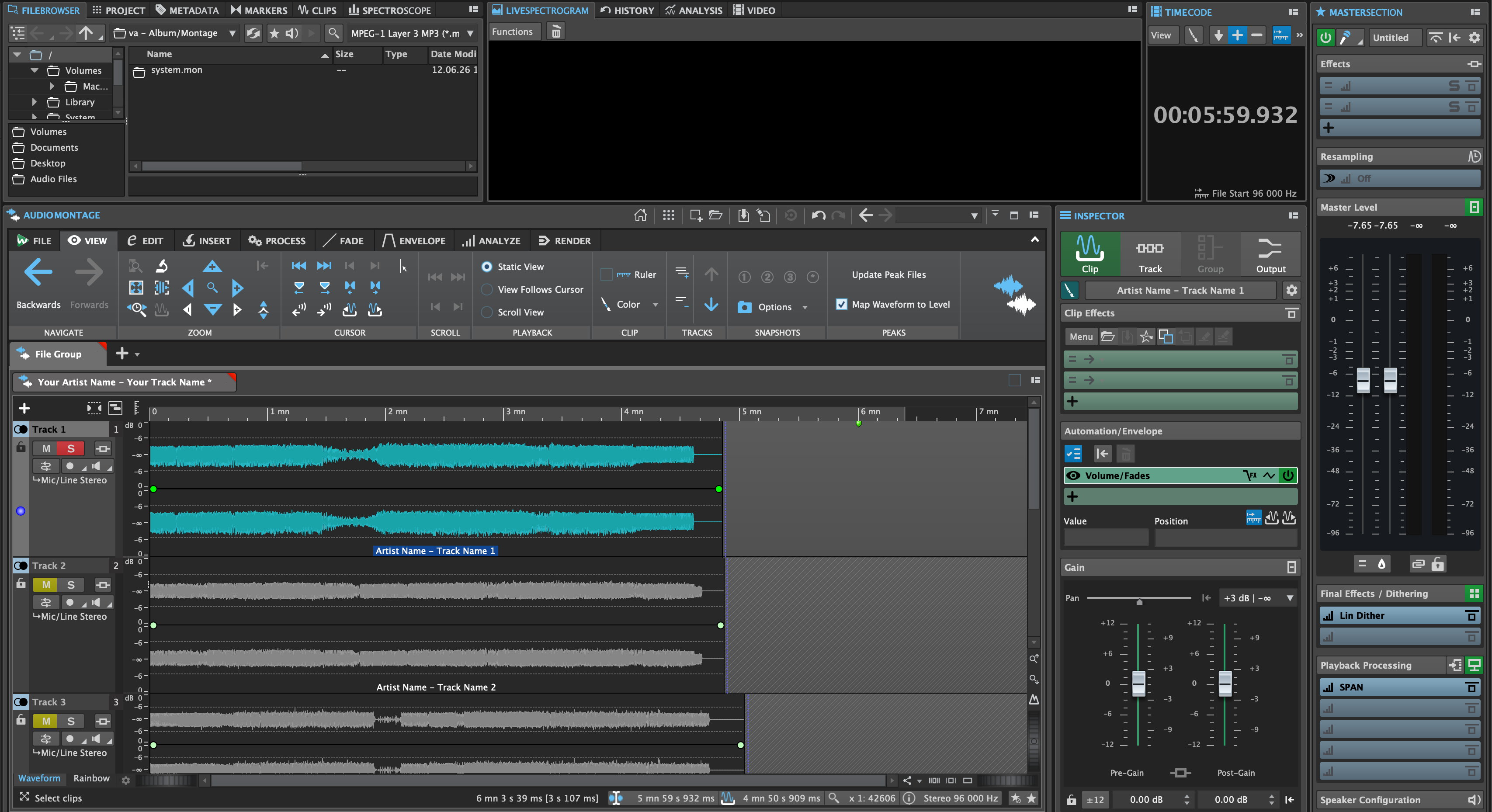Zoom in vertically with up triangle

[212, 266]
